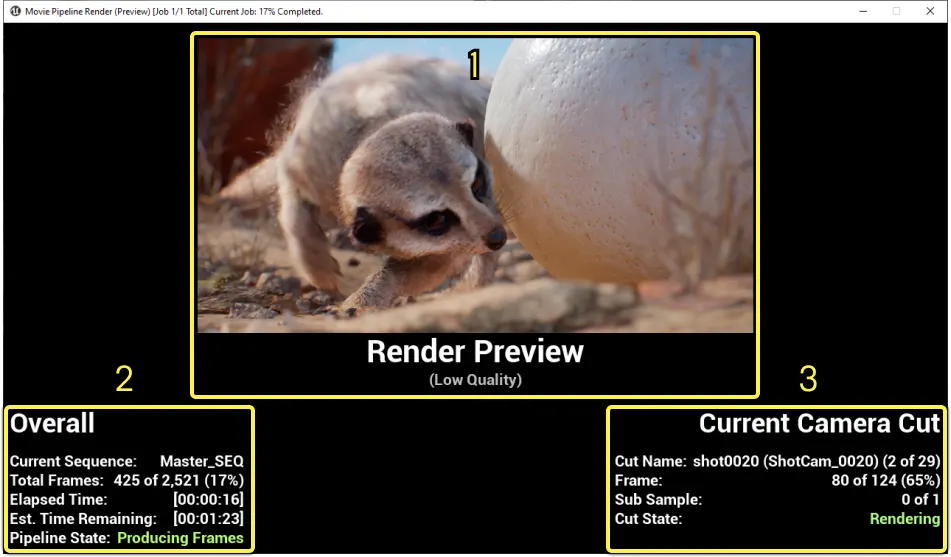Click the remaining time '[00:01:23]'
This screenshot has width=951, height=557.
[x=208, y=519]
